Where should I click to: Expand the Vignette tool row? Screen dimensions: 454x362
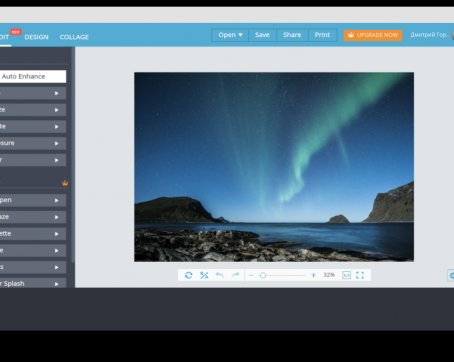point(33,234)
